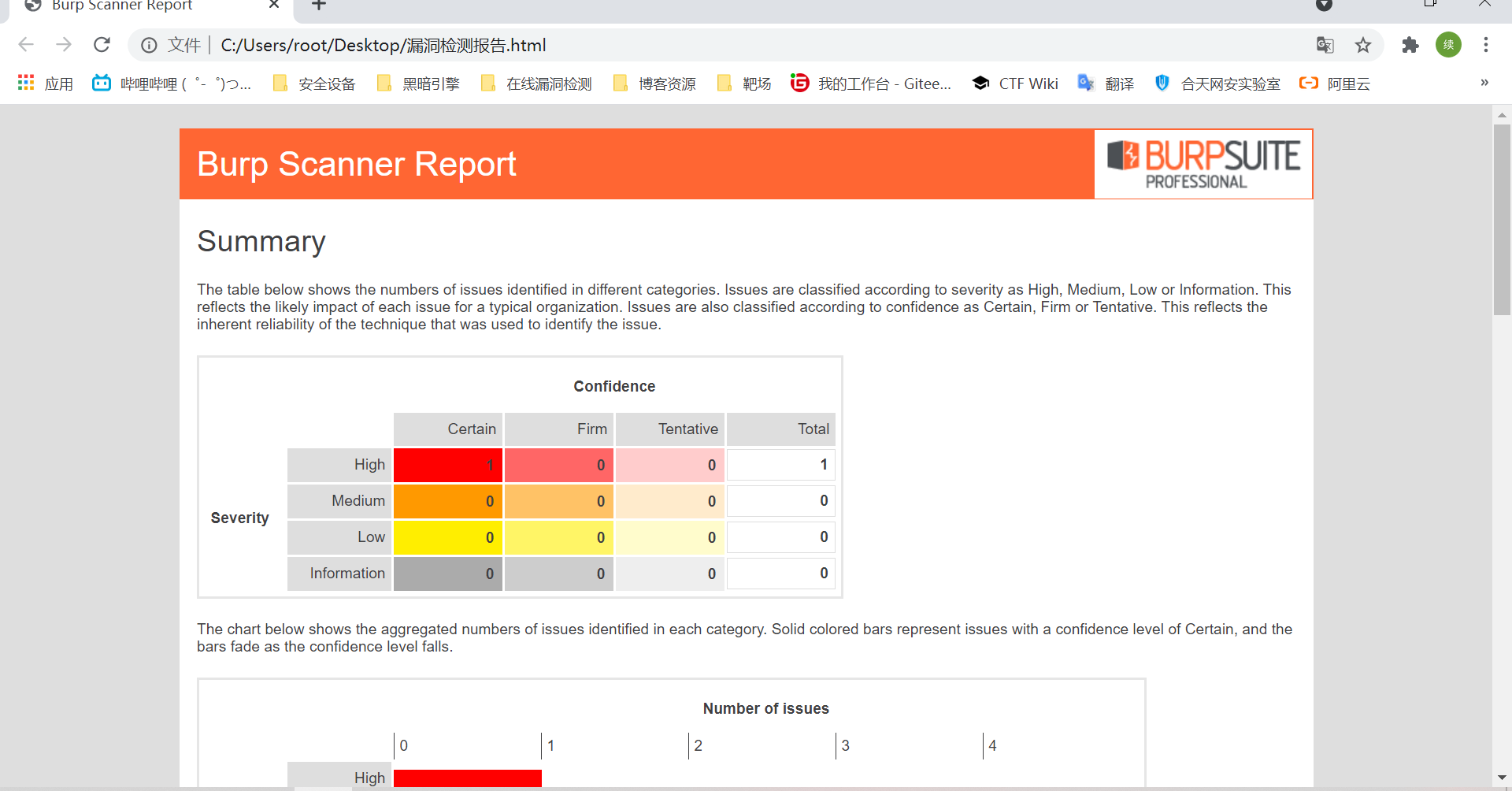Open the 靶场 bookmark folder
This screenshot has height=791, width=1512.
pos(744,84)
